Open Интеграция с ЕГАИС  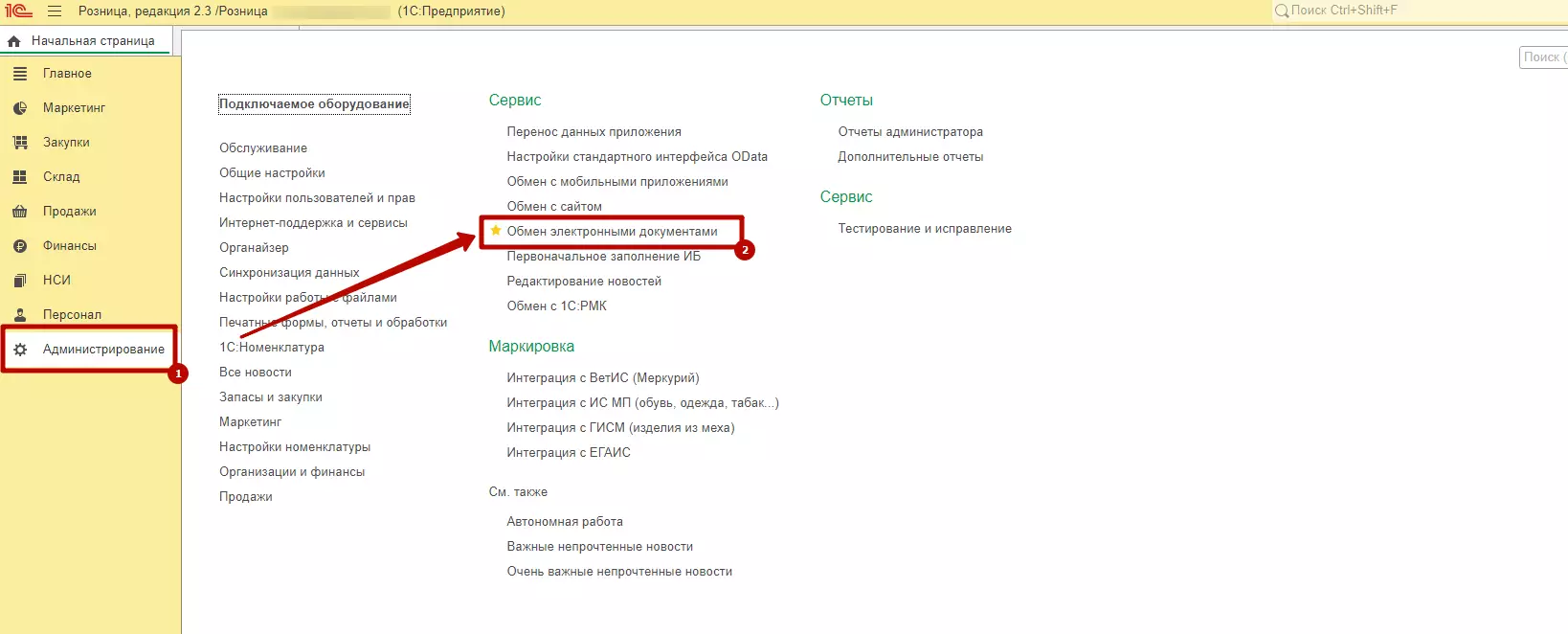pos(569,453)
